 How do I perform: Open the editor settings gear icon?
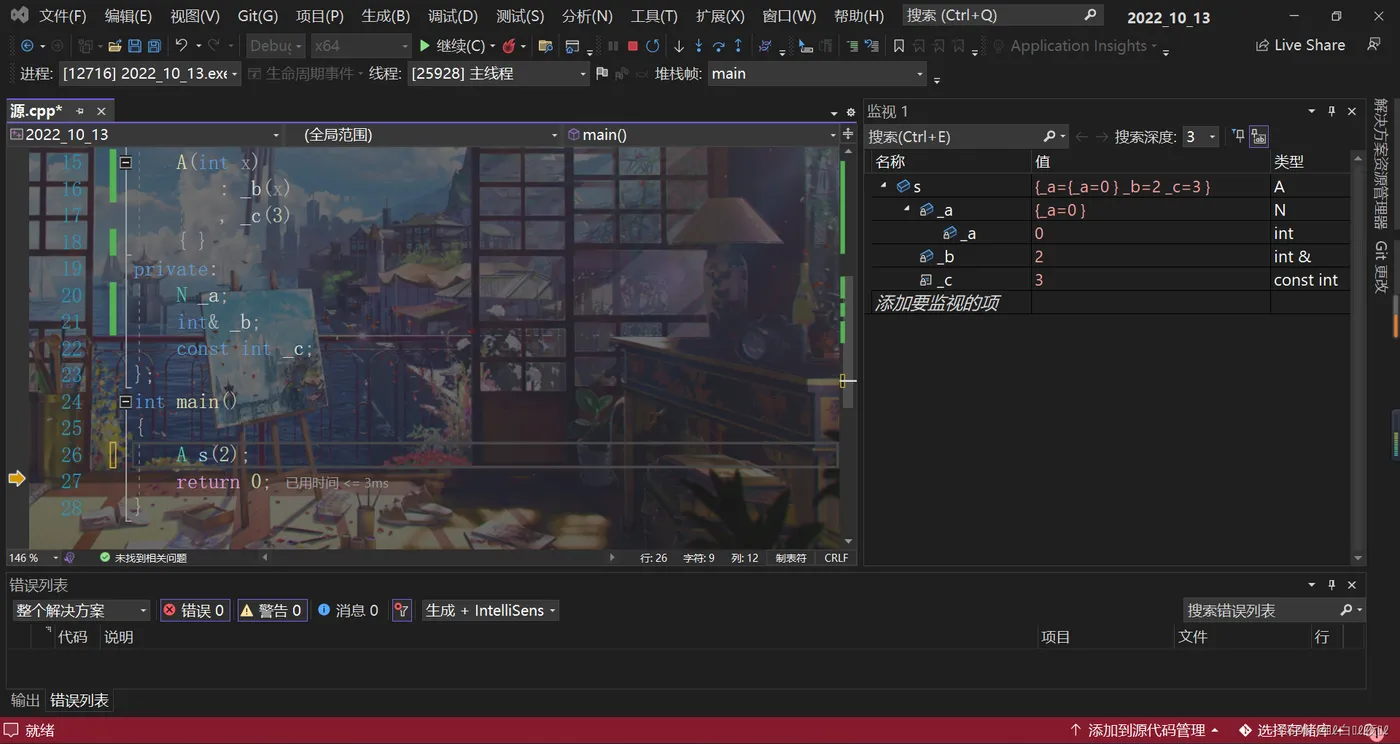(851, 112)
